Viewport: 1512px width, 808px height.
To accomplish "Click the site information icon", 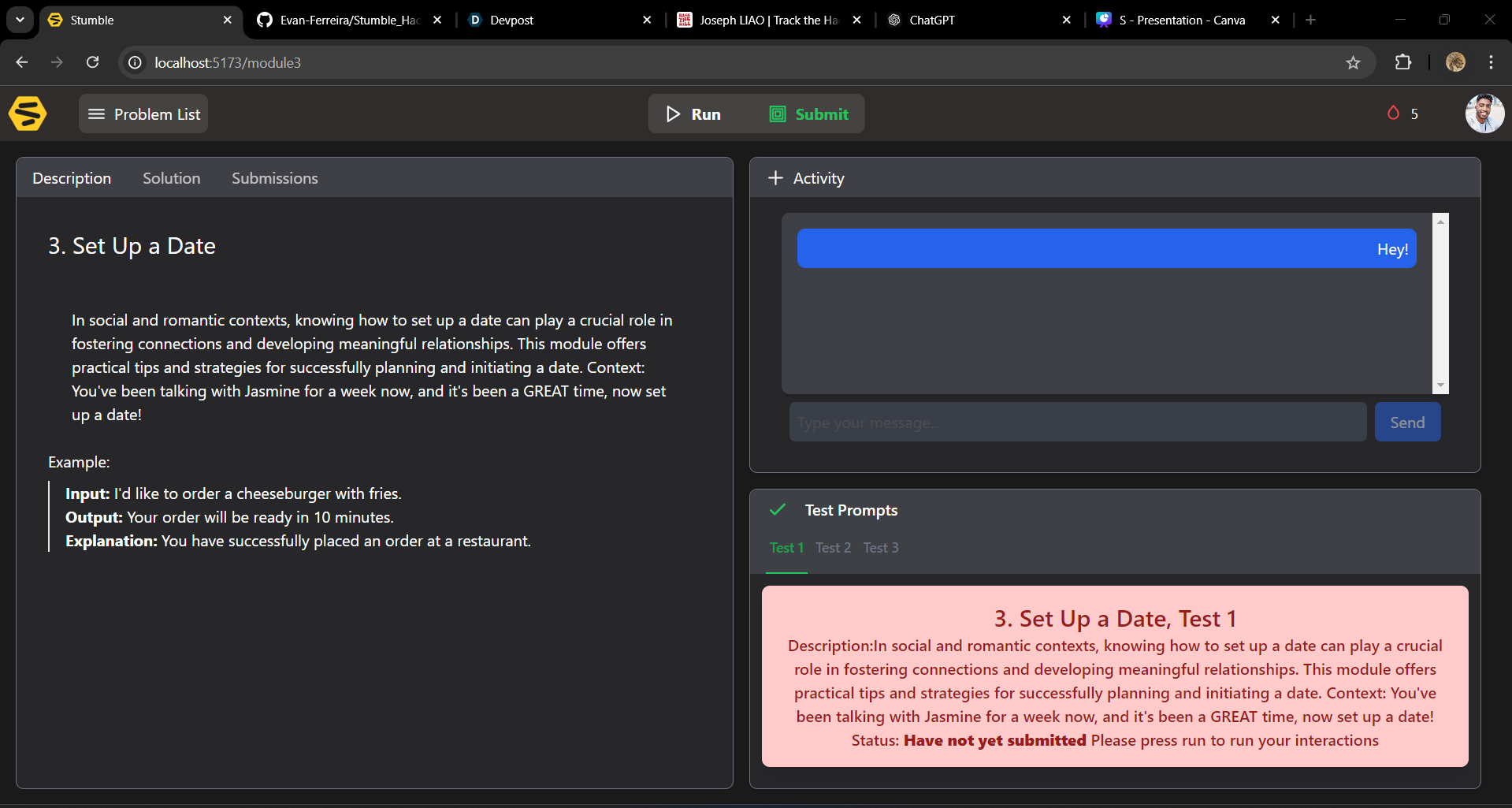I will (x=136, y=62).
